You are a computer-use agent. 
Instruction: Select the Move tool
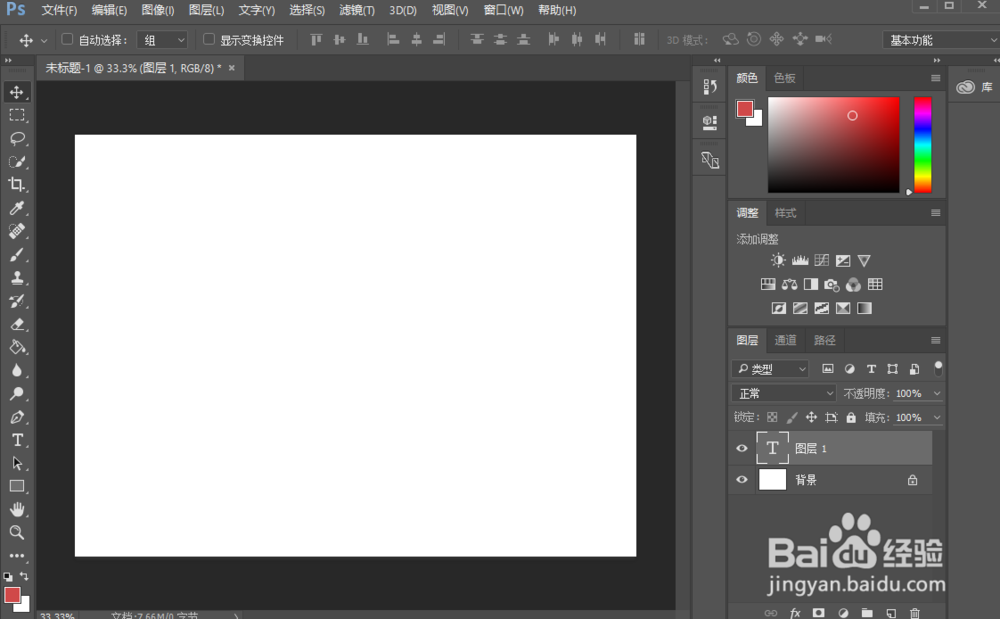pos(17,92)
